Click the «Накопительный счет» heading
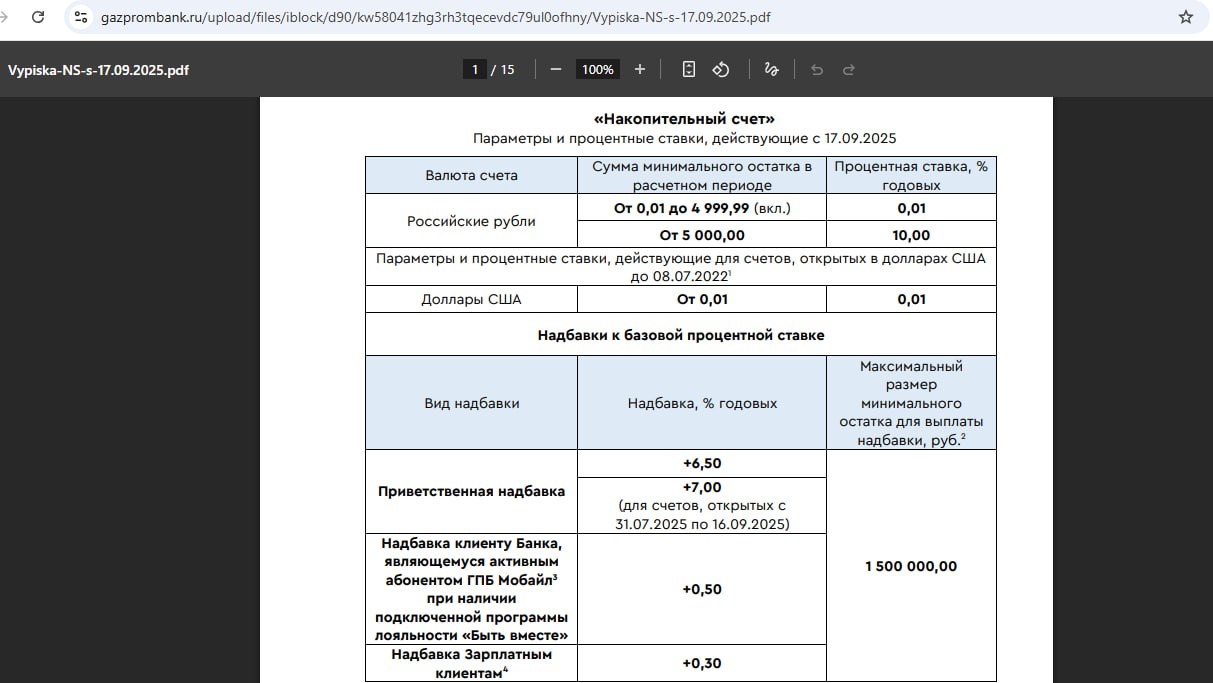This screenshot has height=683, width=1213. coord(684,119)
